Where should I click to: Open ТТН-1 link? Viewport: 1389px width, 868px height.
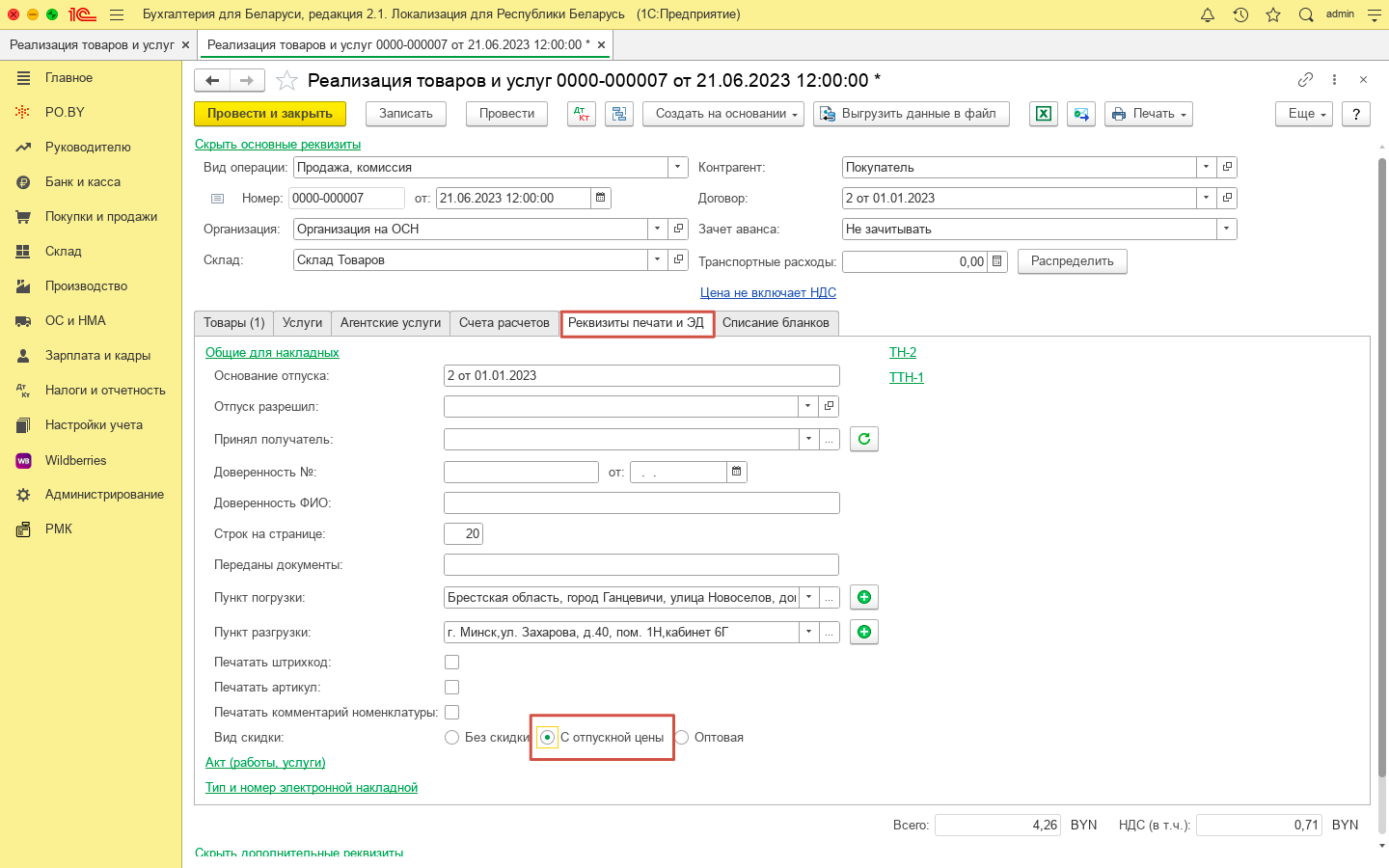coord(907,377)
